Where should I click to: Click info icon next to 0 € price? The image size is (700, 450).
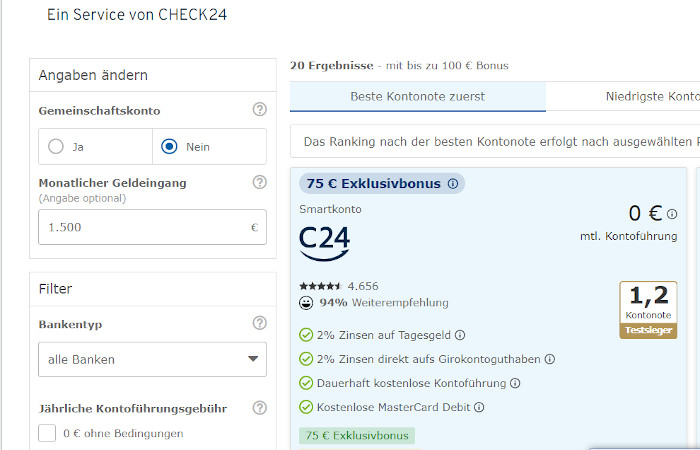click(x=672, y=214)
